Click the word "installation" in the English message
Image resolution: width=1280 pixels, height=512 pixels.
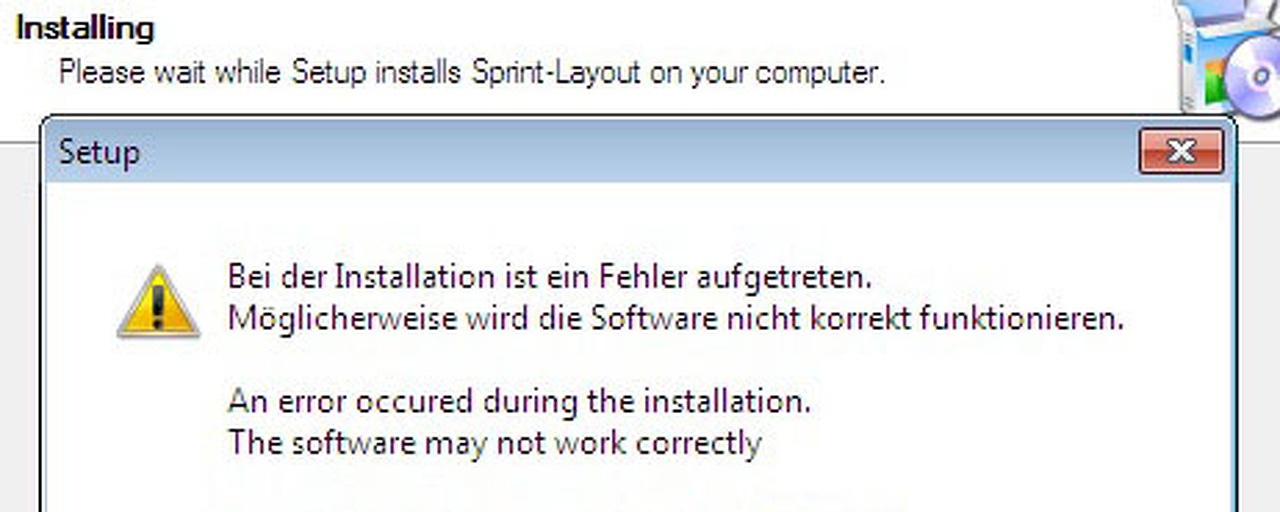(726, 401)
